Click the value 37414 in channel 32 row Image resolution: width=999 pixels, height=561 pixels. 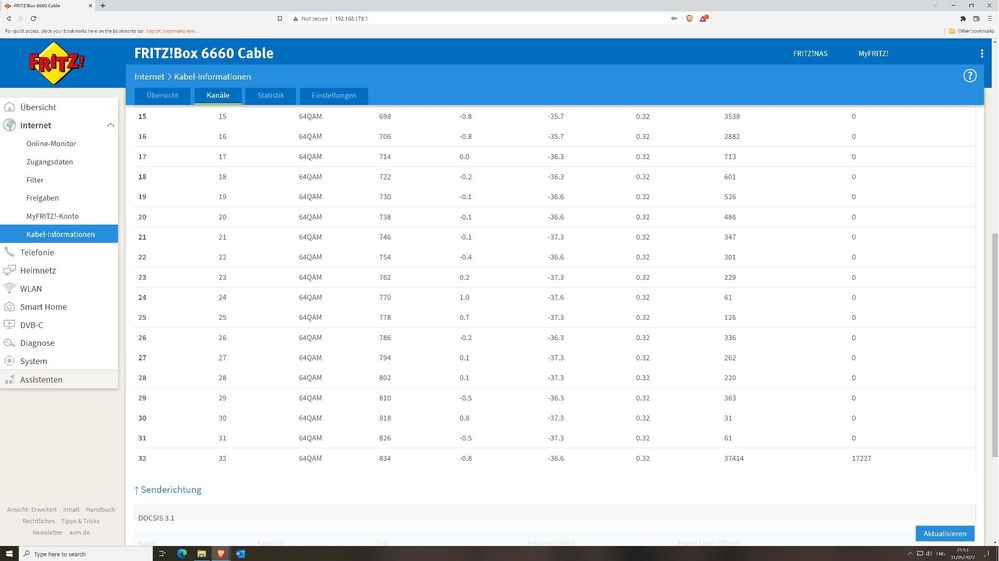click(733, 458)
